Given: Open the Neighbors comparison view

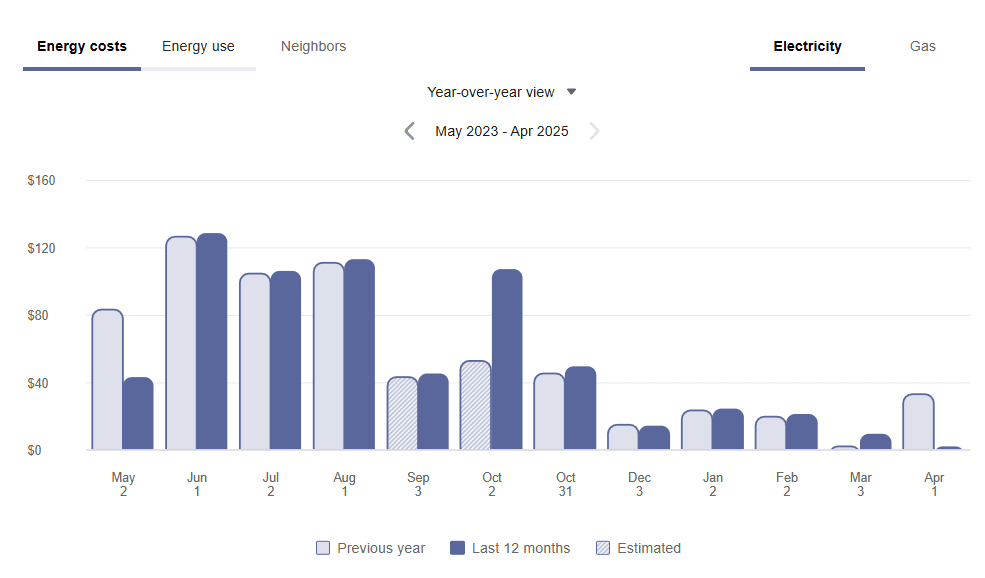Looking at the screenshot, I should (x=313, y=46).
